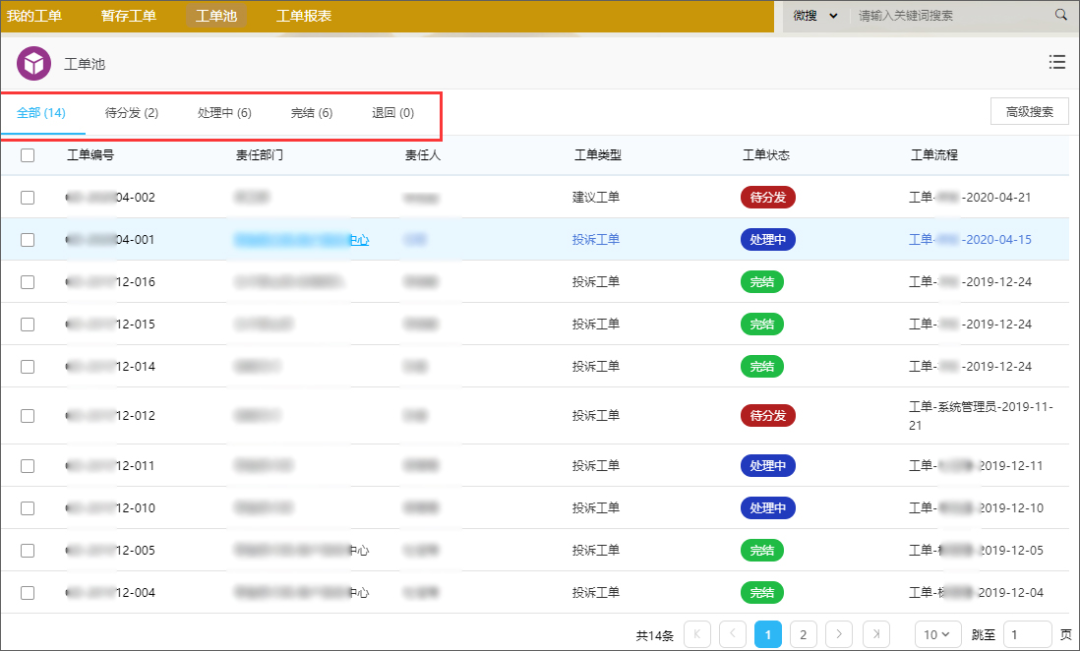
Task: Select checkbox for order ending 12-016
Action: (x=28, y=282)
